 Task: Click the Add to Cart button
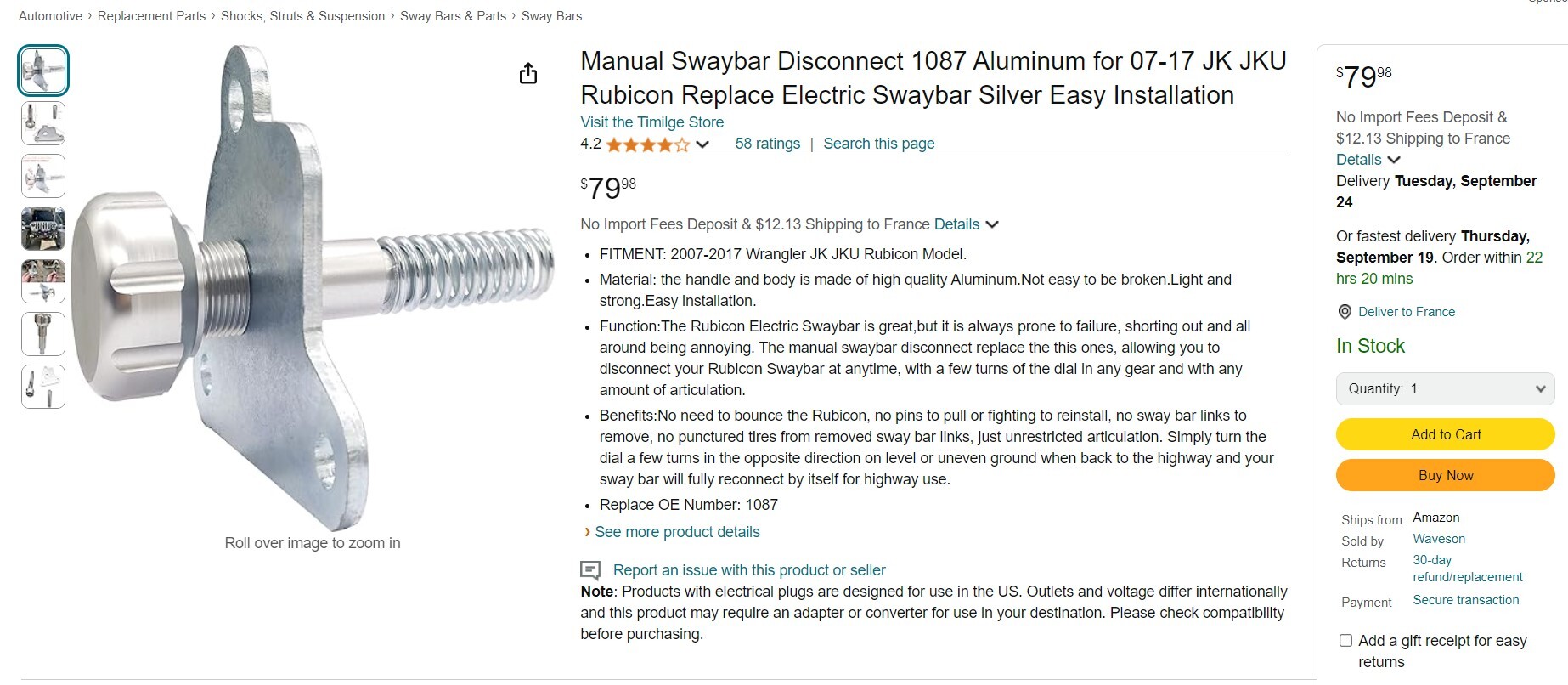(x=1445, y=434)
